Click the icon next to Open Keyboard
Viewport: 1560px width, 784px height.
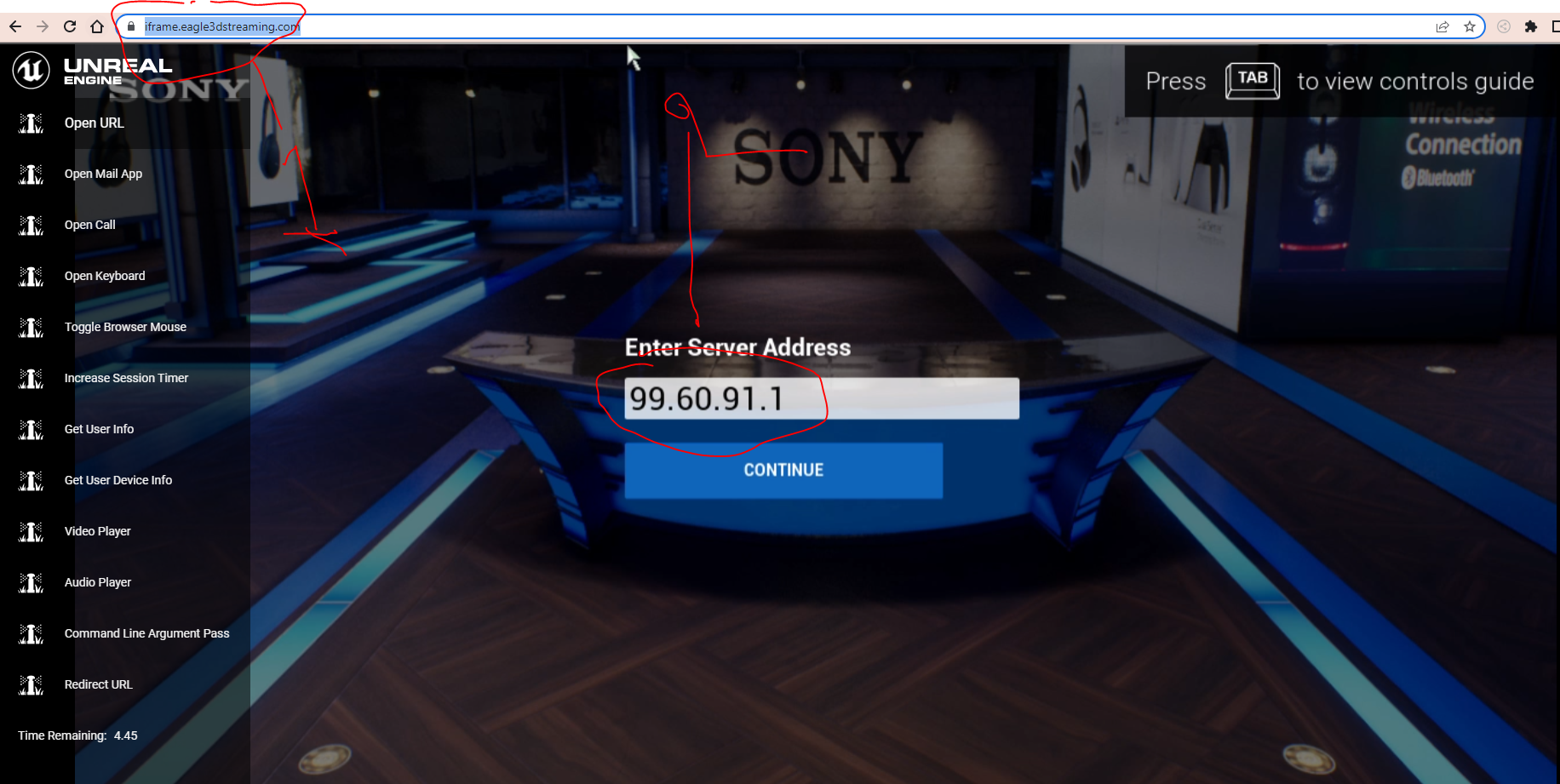point(32,277)
